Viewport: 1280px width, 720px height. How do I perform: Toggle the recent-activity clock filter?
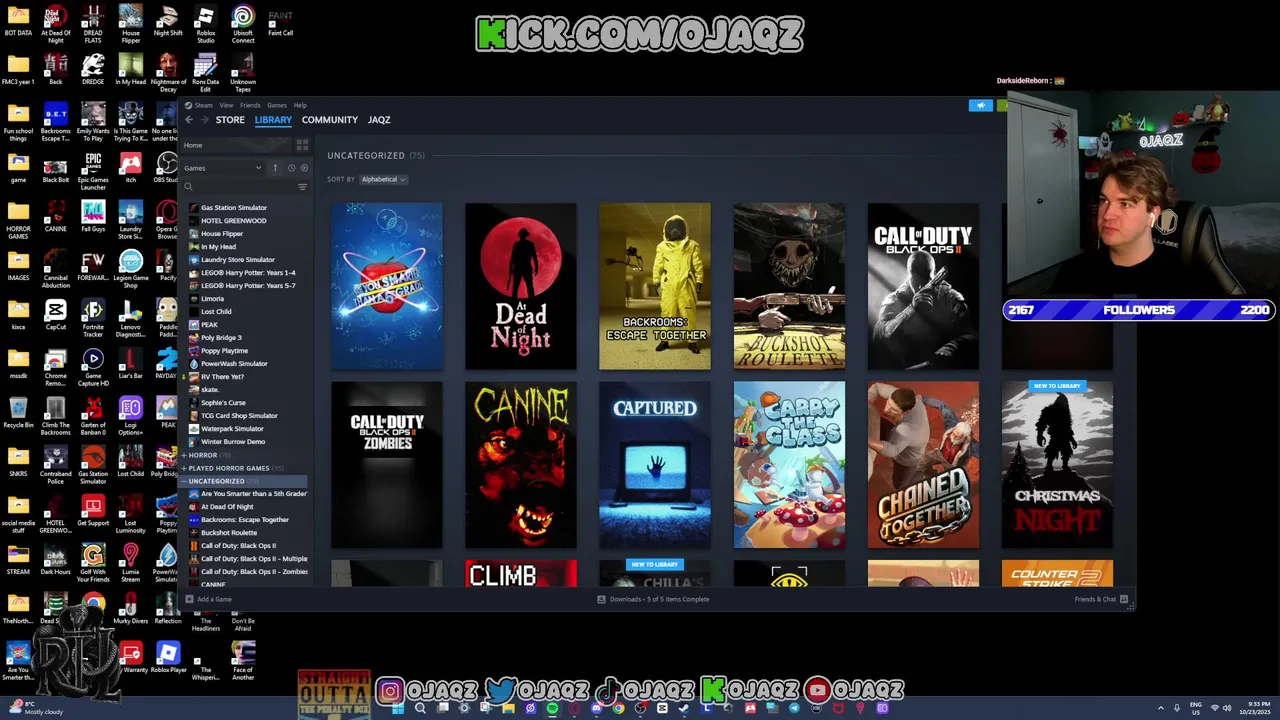click(291, 168)
